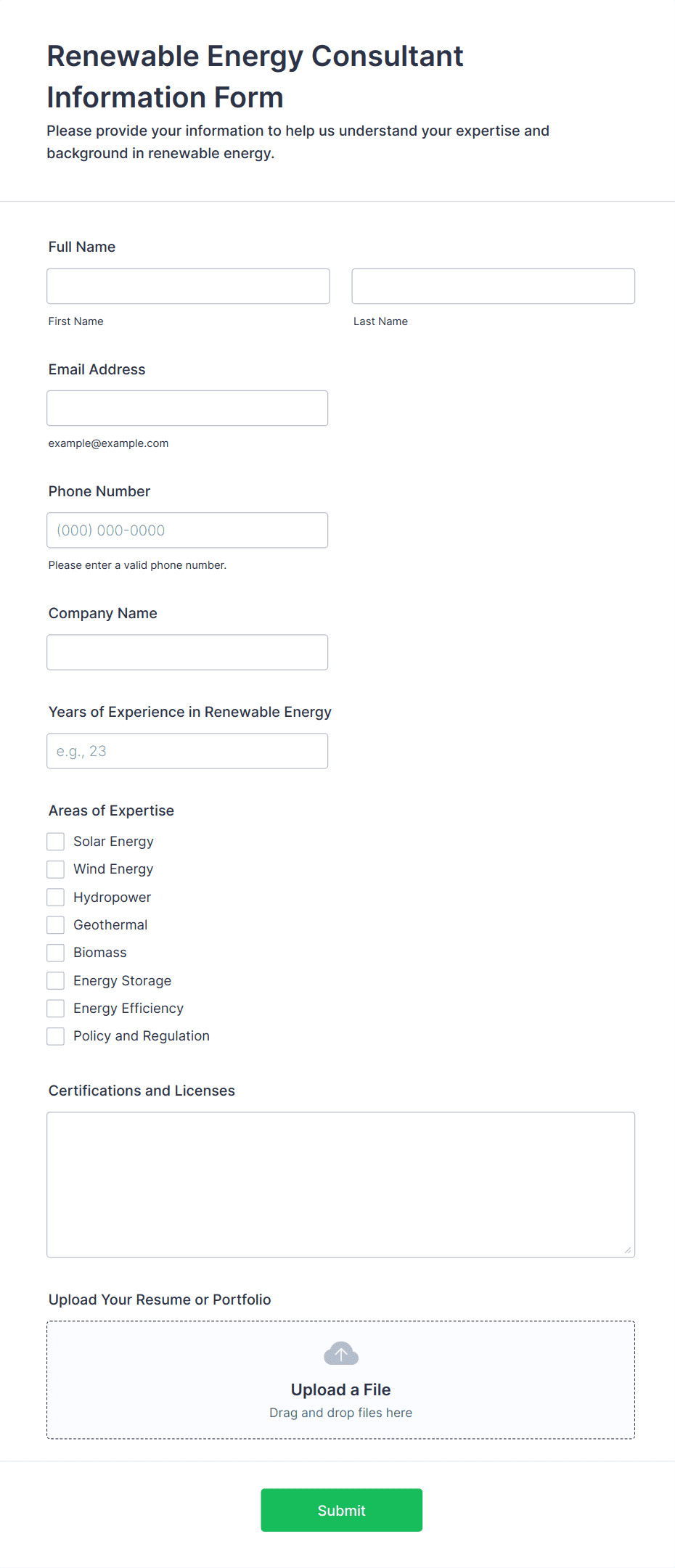Click into the Email Address field
Screen dimensions: 675x1568
[187, 409]
